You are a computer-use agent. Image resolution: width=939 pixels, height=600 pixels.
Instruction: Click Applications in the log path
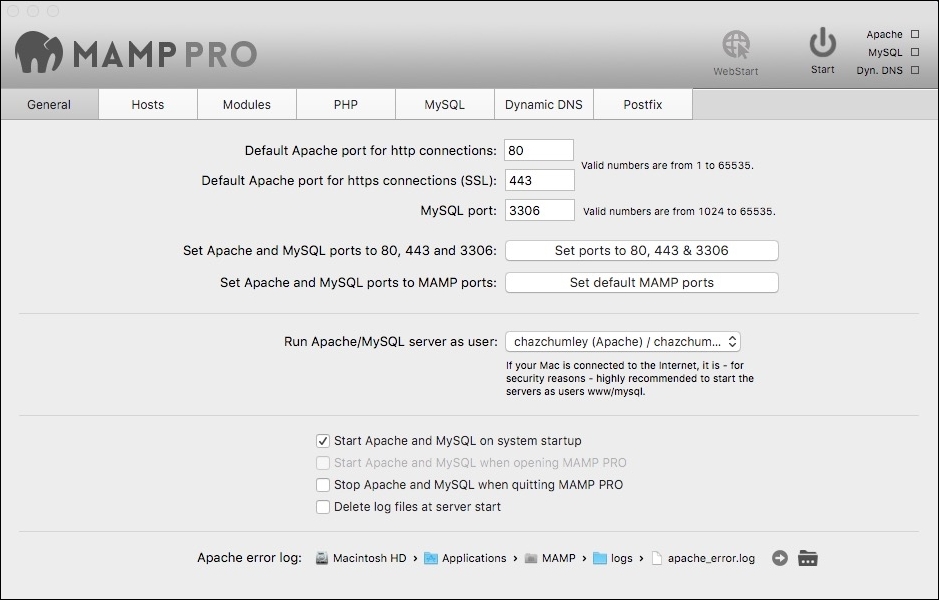click(x=474, y=558)
